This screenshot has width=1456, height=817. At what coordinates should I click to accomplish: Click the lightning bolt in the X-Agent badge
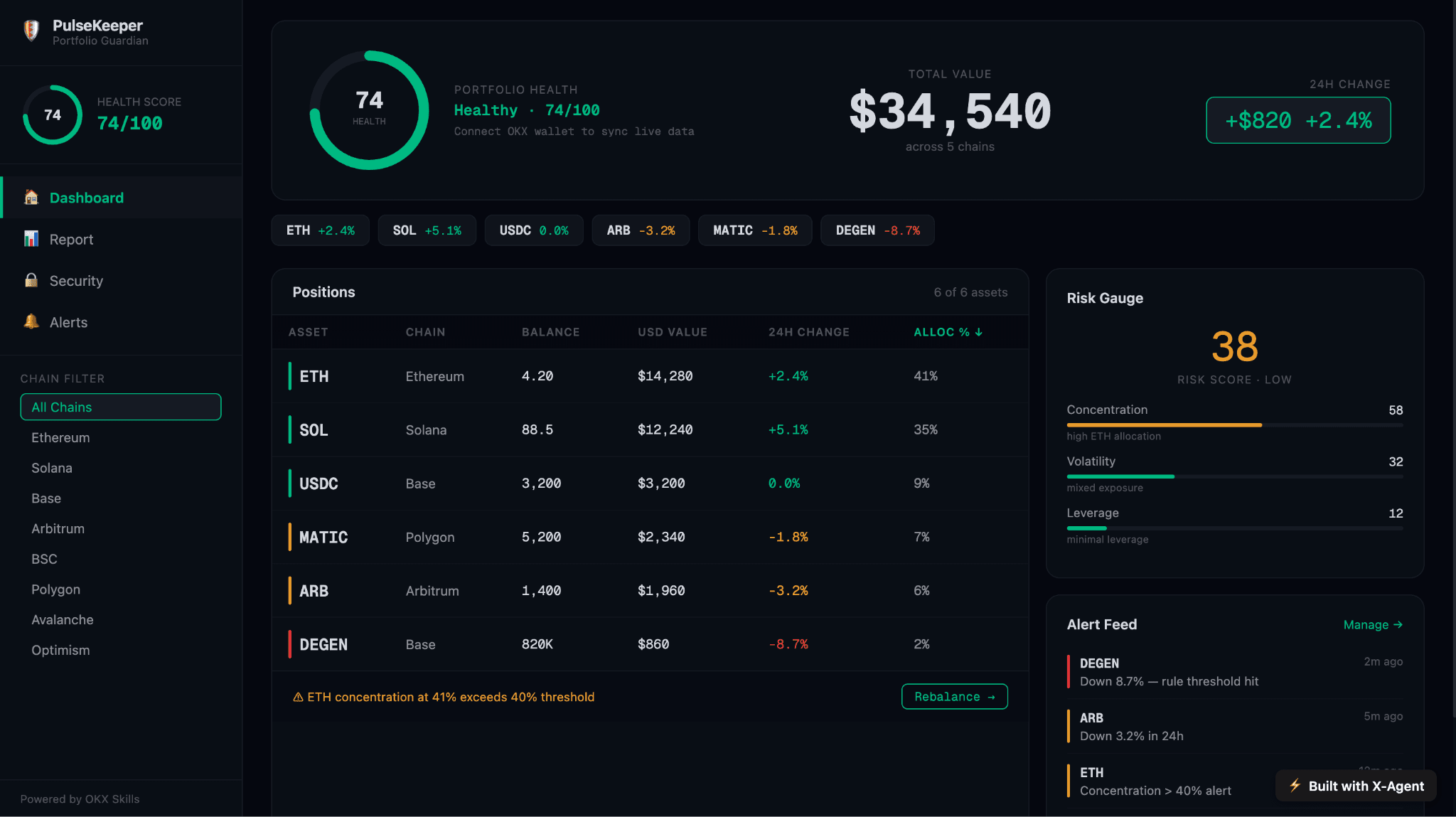click(x=1295, y=785)
